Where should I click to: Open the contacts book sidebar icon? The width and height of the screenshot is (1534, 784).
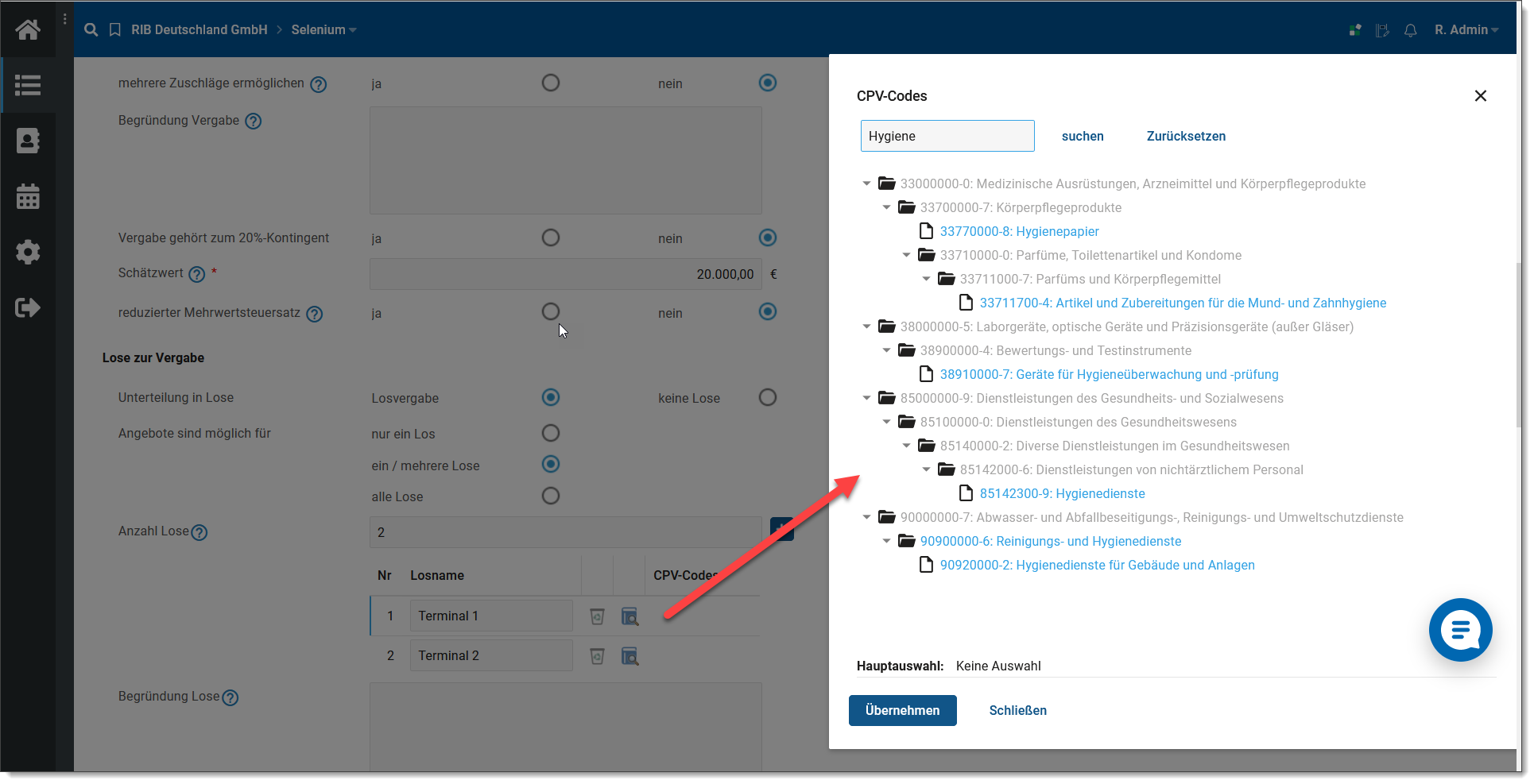tap(28, 141)
